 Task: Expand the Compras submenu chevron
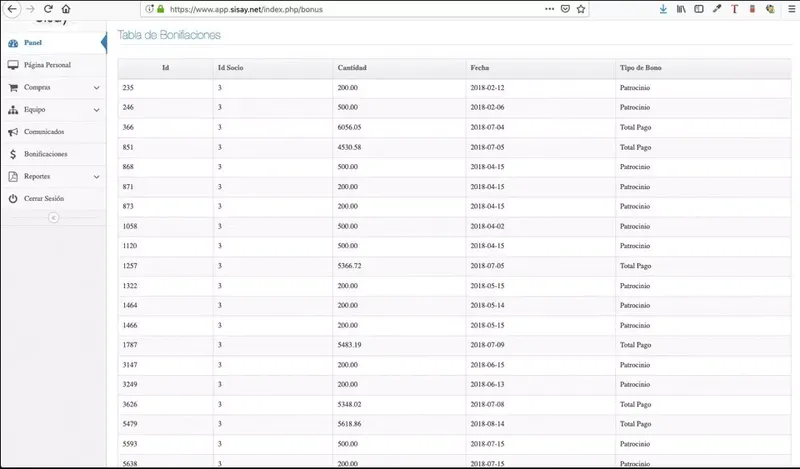[x=96, y=88]
